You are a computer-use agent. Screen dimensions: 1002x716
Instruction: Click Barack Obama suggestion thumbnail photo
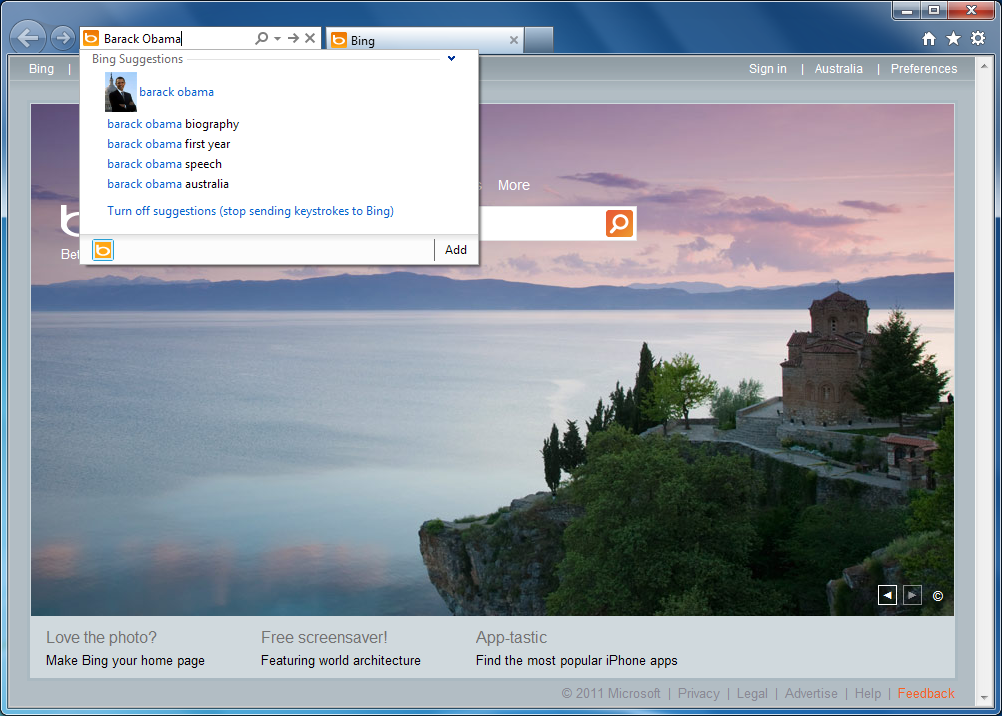click(x=121, y=92)
